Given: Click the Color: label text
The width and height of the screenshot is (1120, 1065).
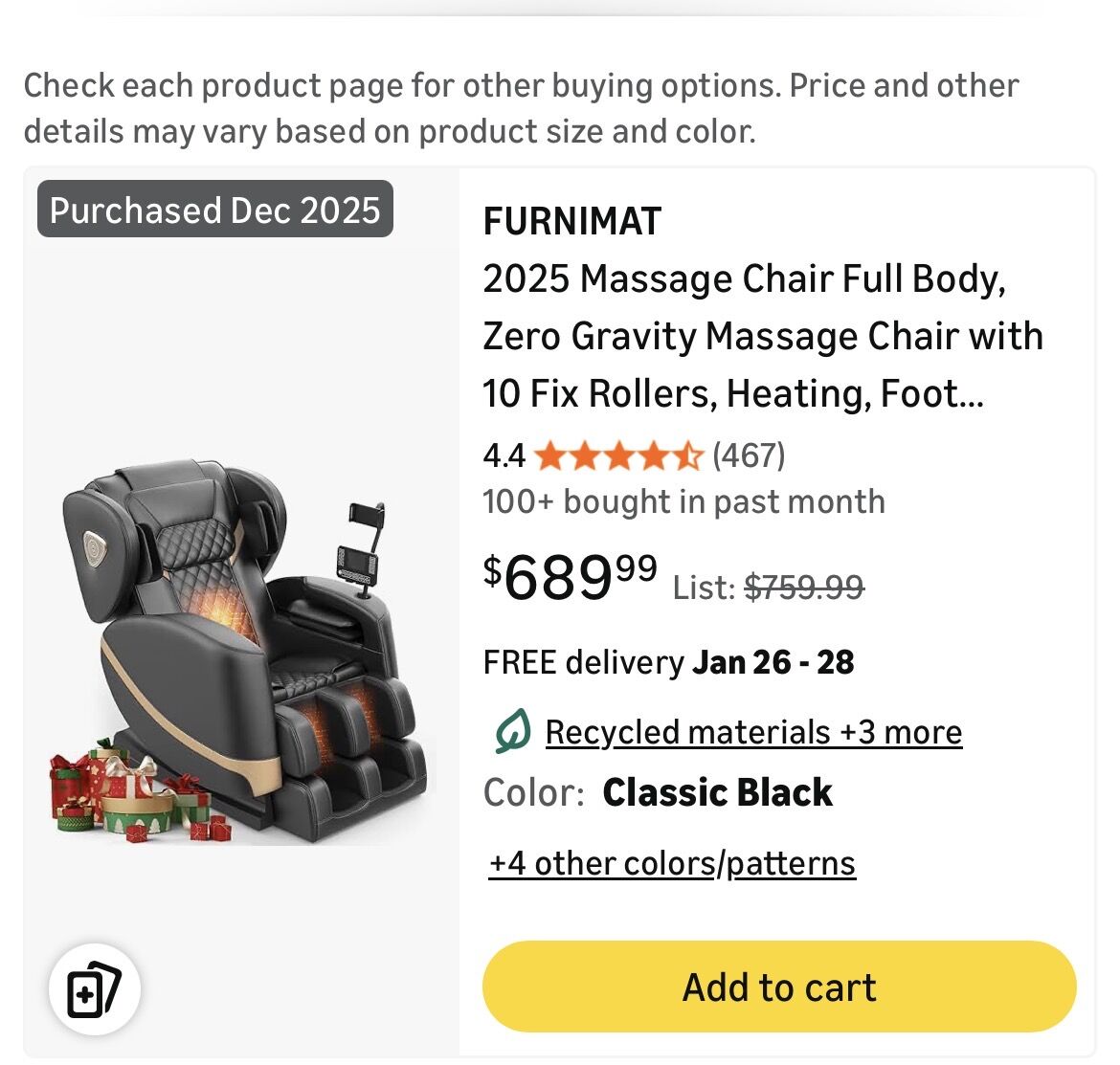Looking at the screenshot, I should tap(533, 792).
